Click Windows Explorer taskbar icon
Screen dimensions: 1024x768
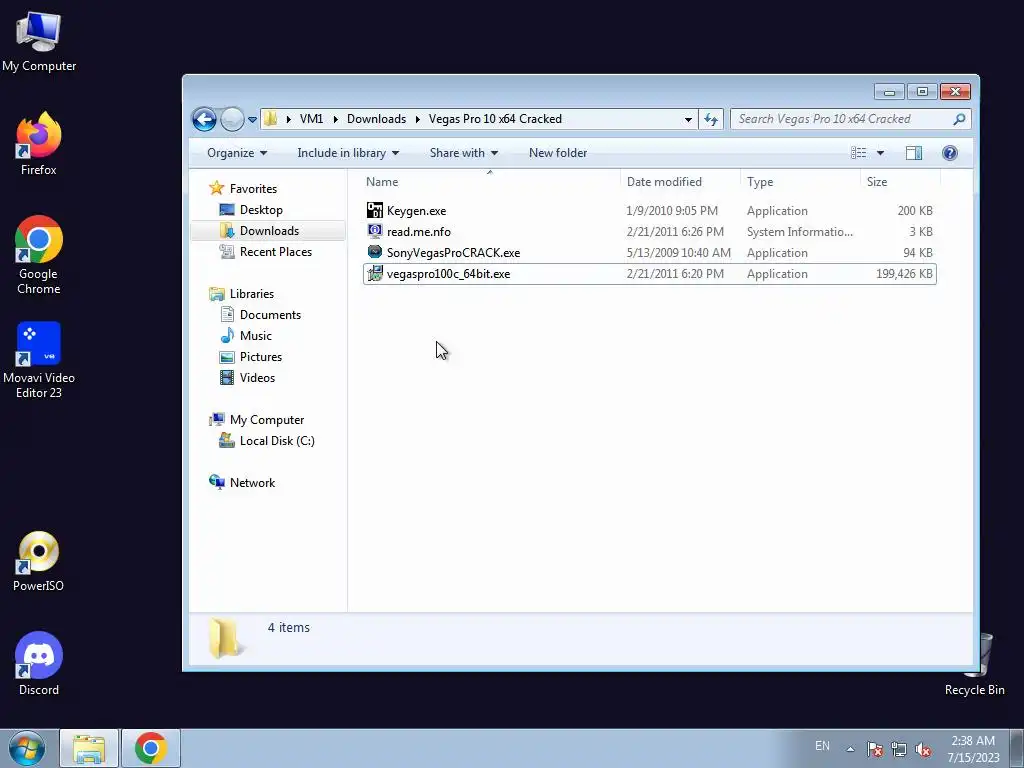pyautogui.click(x=89, y=748)
